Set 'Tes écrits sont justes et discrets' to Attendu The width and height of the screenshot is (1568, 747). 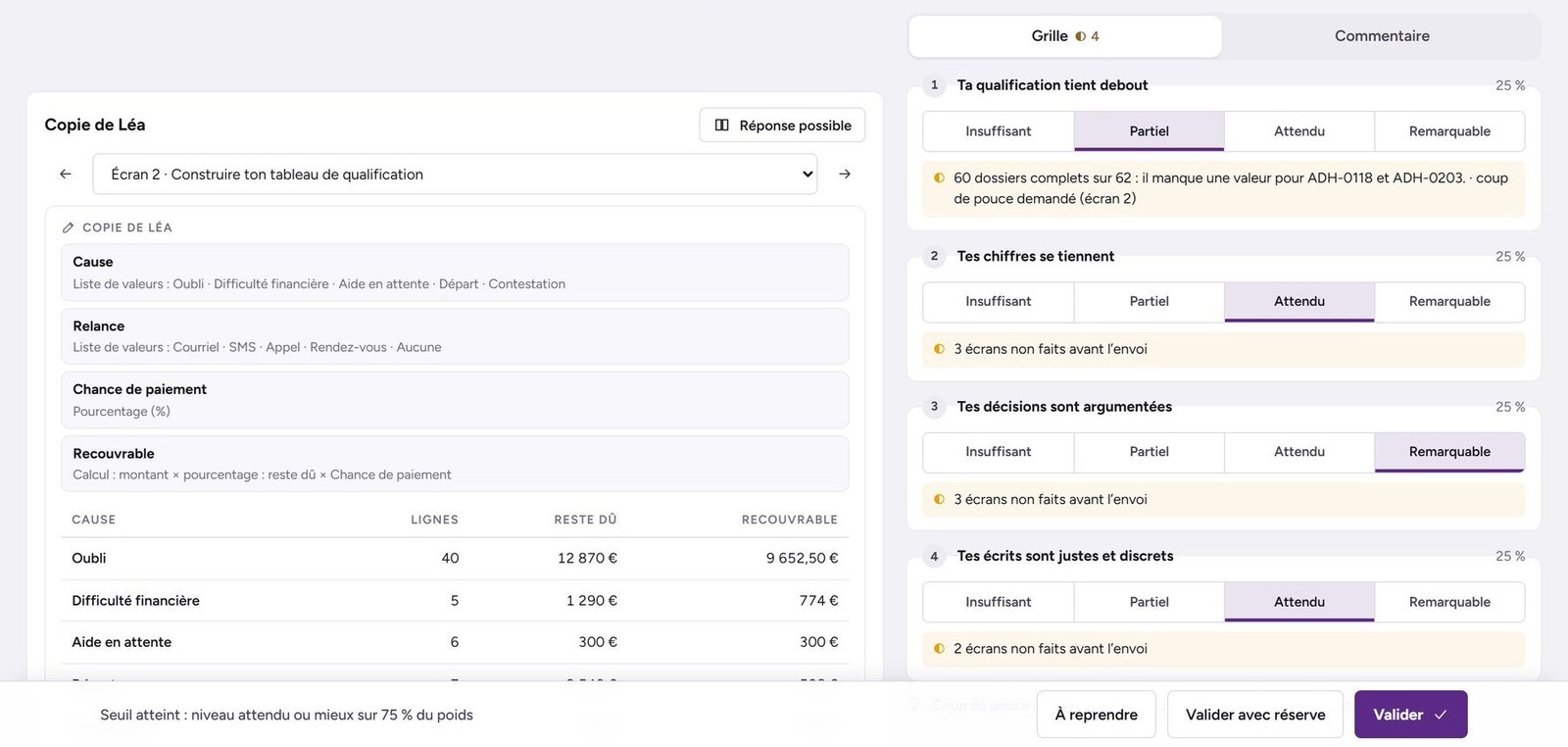[1299, 602]
